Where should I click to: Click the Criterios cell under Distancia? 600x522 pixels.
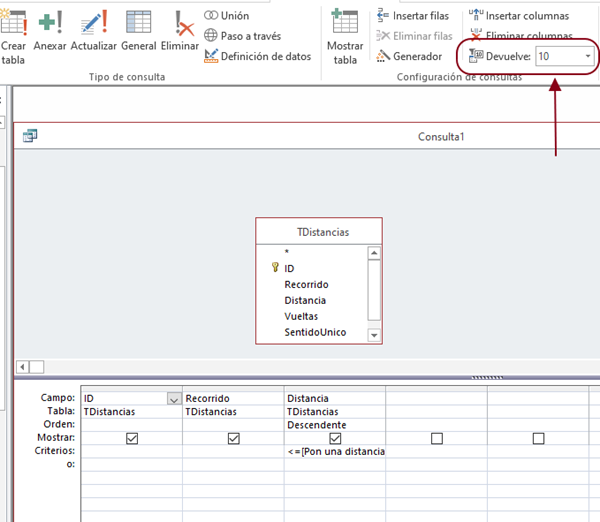tap(335, 451)
